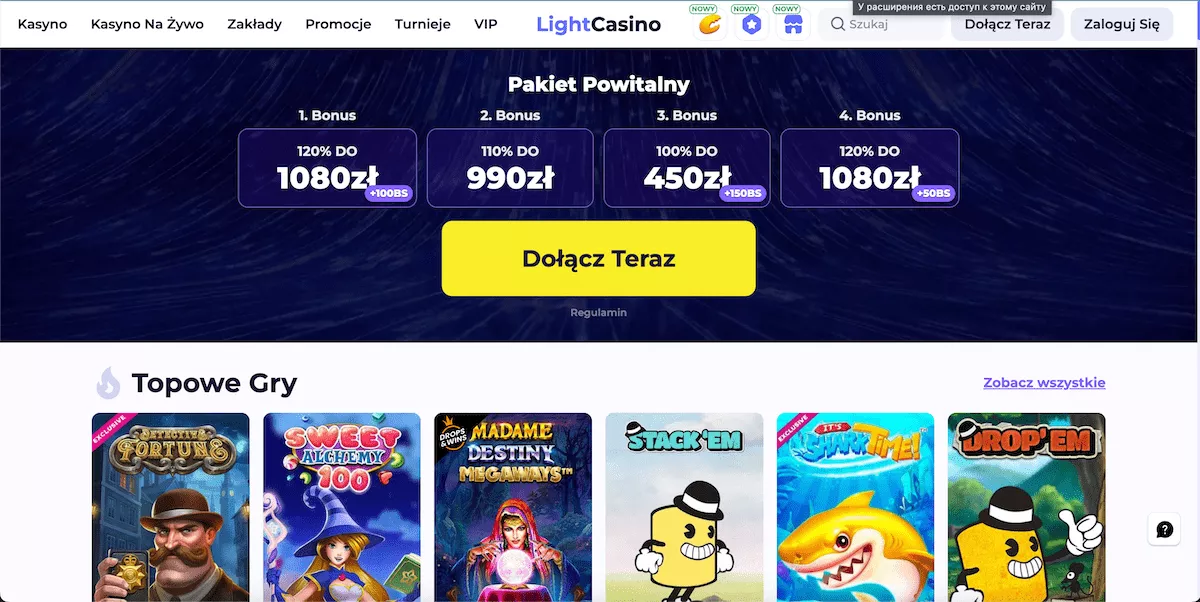This screenshot has height=602, width=1200.
Task: Click the flame icon beside Topowe Gry
Action: tap(107, 383)
